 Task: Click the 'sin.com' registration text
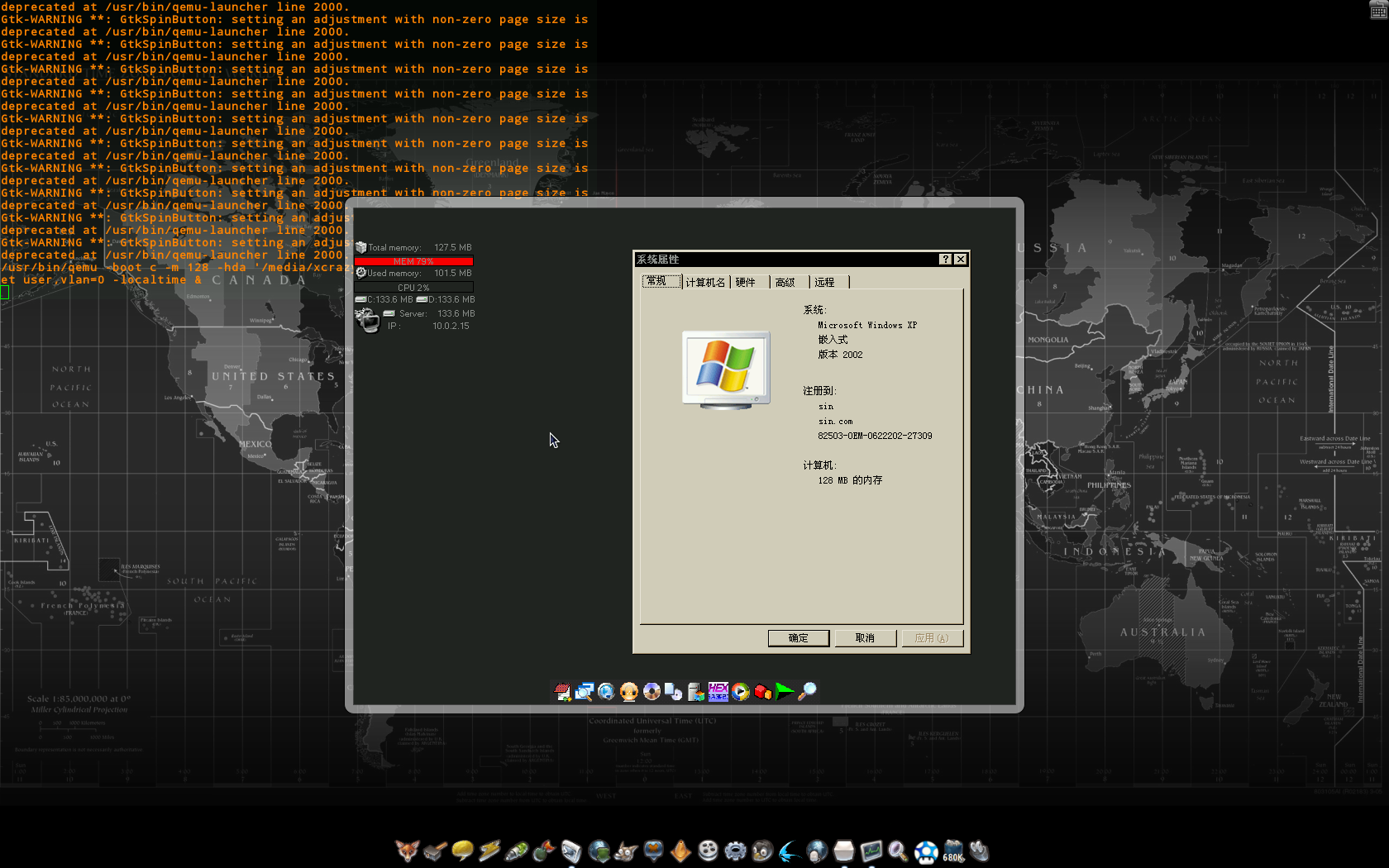coord(835,422)
